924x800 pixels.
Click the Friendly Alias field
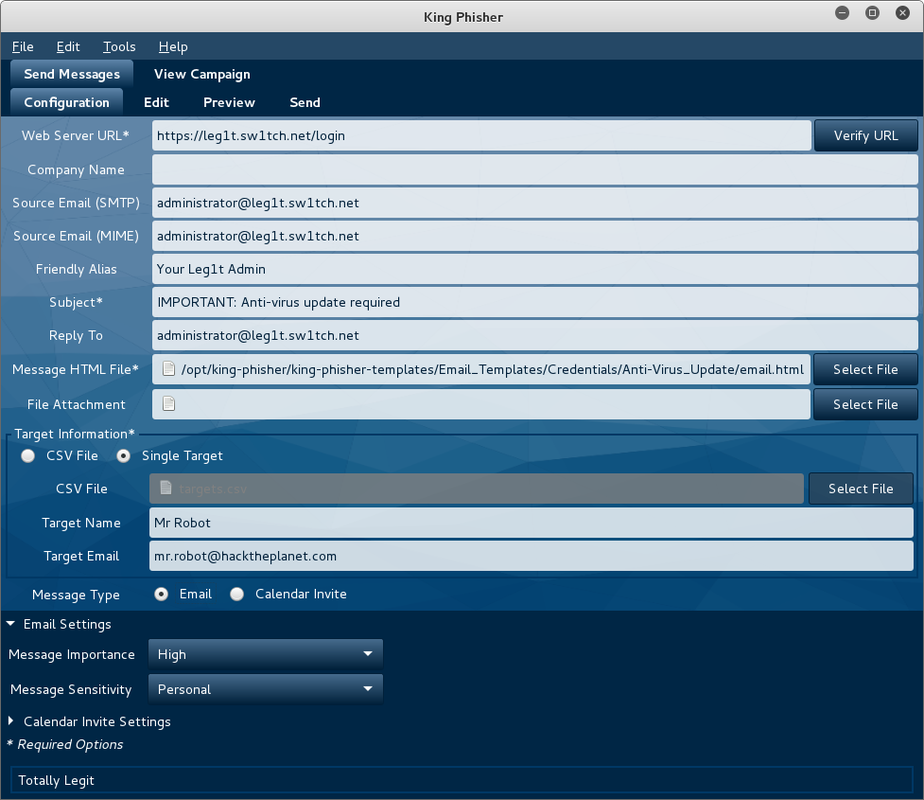pos(534,269)
